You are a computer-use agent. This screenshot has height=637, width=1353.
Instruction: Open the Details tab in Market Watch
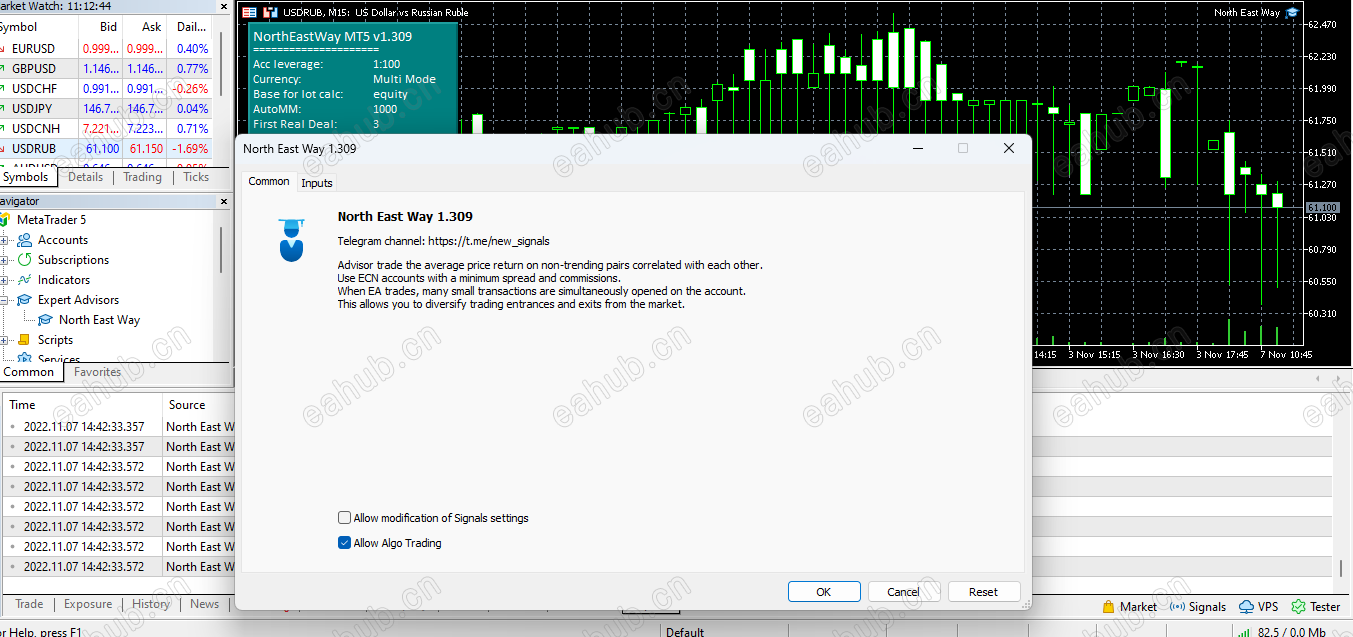[x=85, y=177]
